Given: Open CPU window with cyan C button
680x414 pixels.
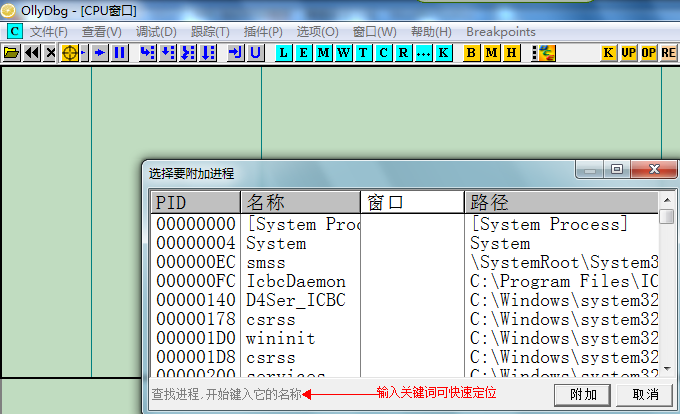Looking at the screenshot, I should [383, 53].
